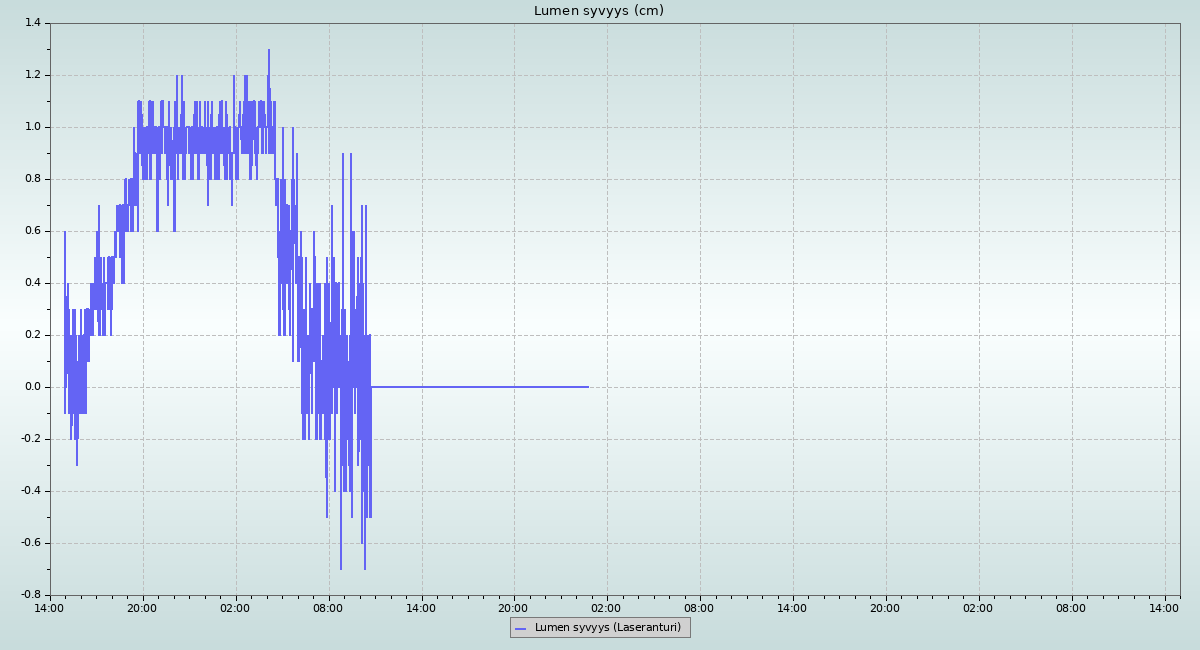Select the 0.8 value on the y-axis
Viewport: 1200px width, 650px height.
point(32,179)
